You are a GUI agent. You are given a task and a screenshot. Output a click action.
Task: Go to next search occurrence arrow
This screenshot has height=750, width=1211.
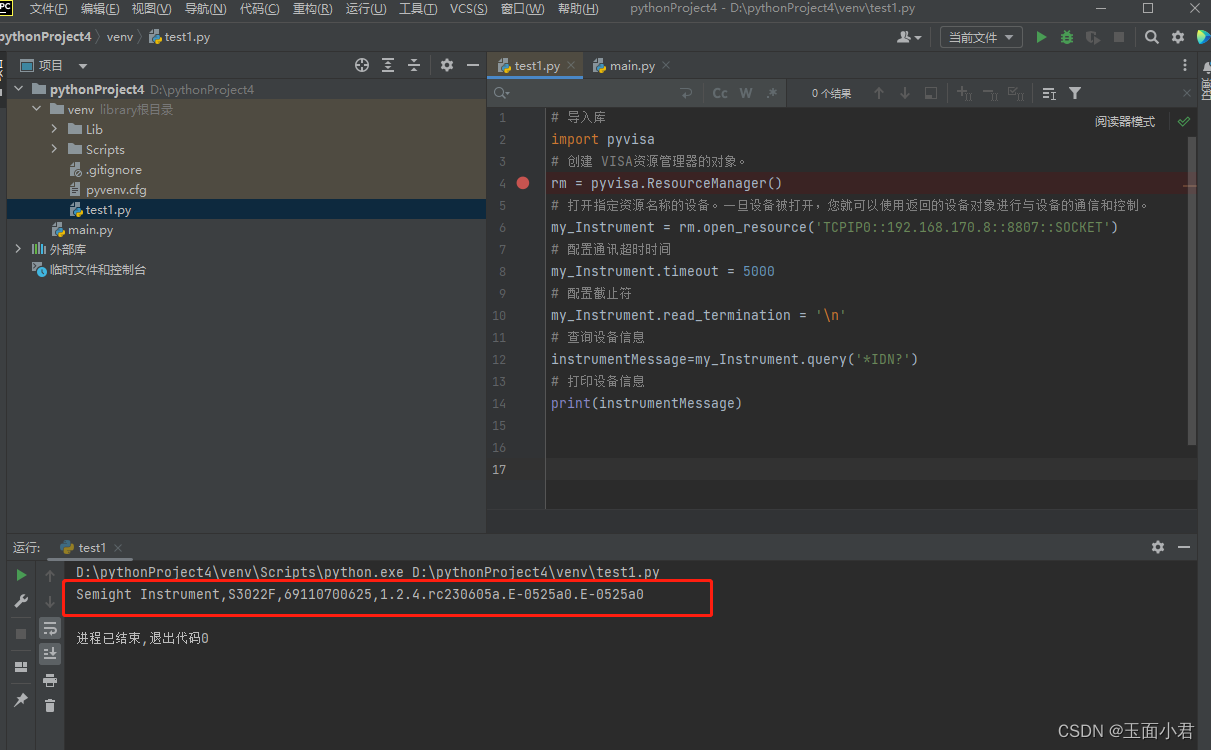click(x=905, y=93)
